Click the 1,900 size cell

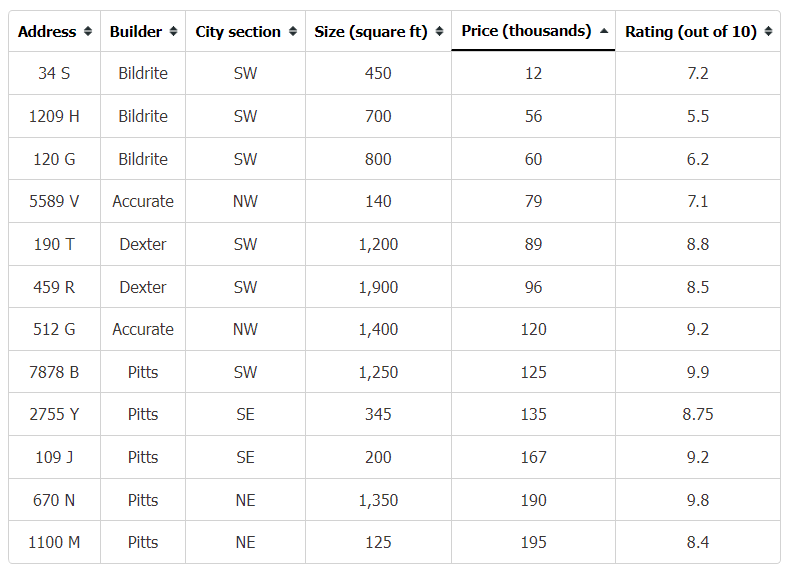378,287
